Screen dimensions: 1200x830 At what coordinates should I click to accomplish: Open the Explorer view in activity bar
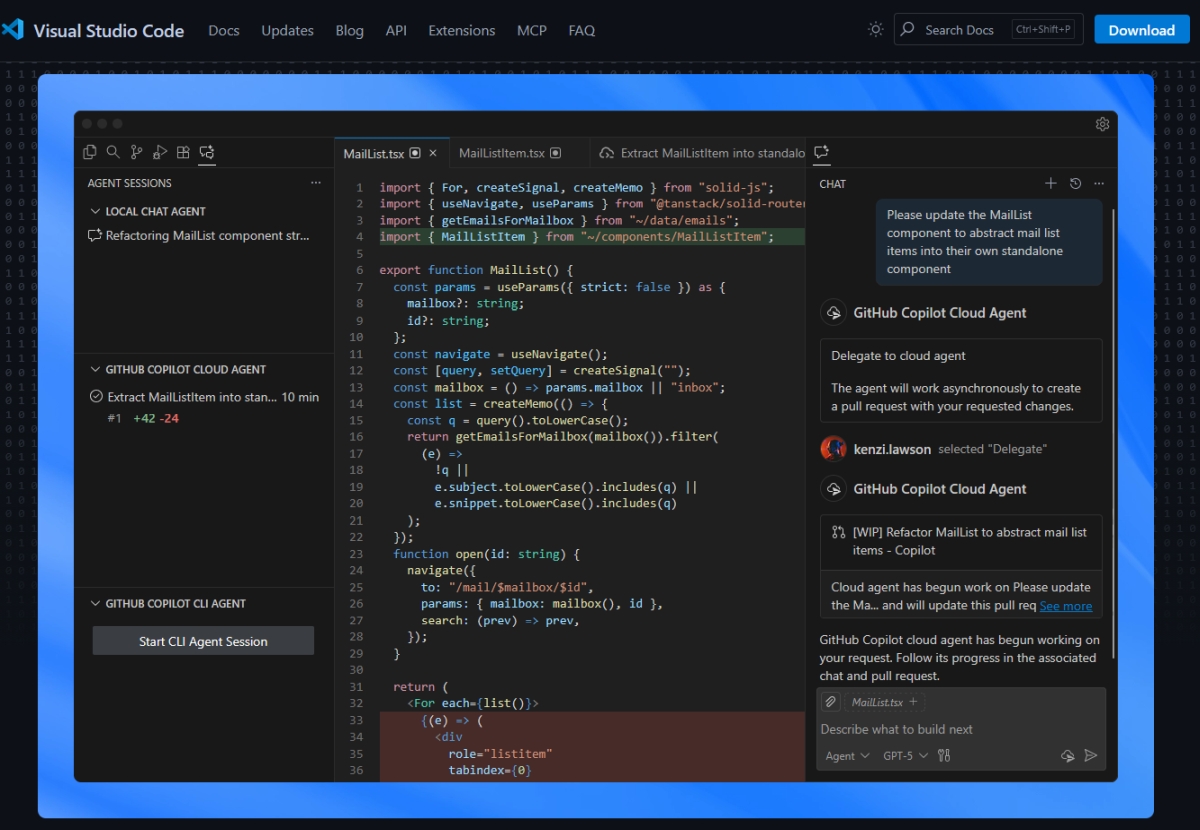(x=90, y=152)
